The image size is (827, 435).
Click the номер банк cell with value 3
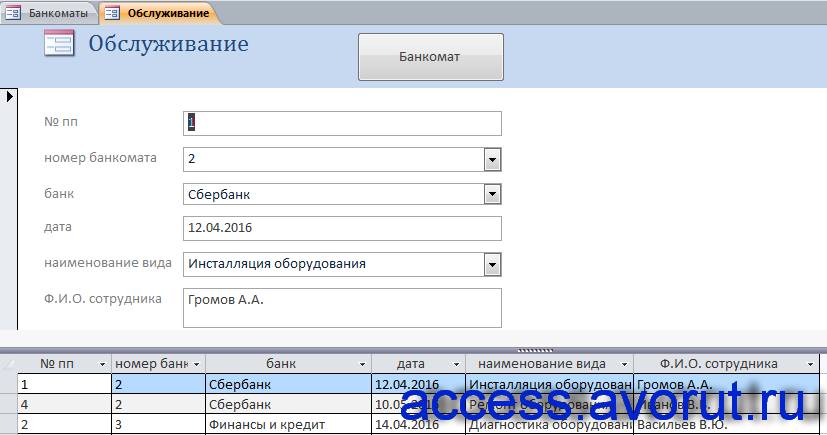coord(158,424)
